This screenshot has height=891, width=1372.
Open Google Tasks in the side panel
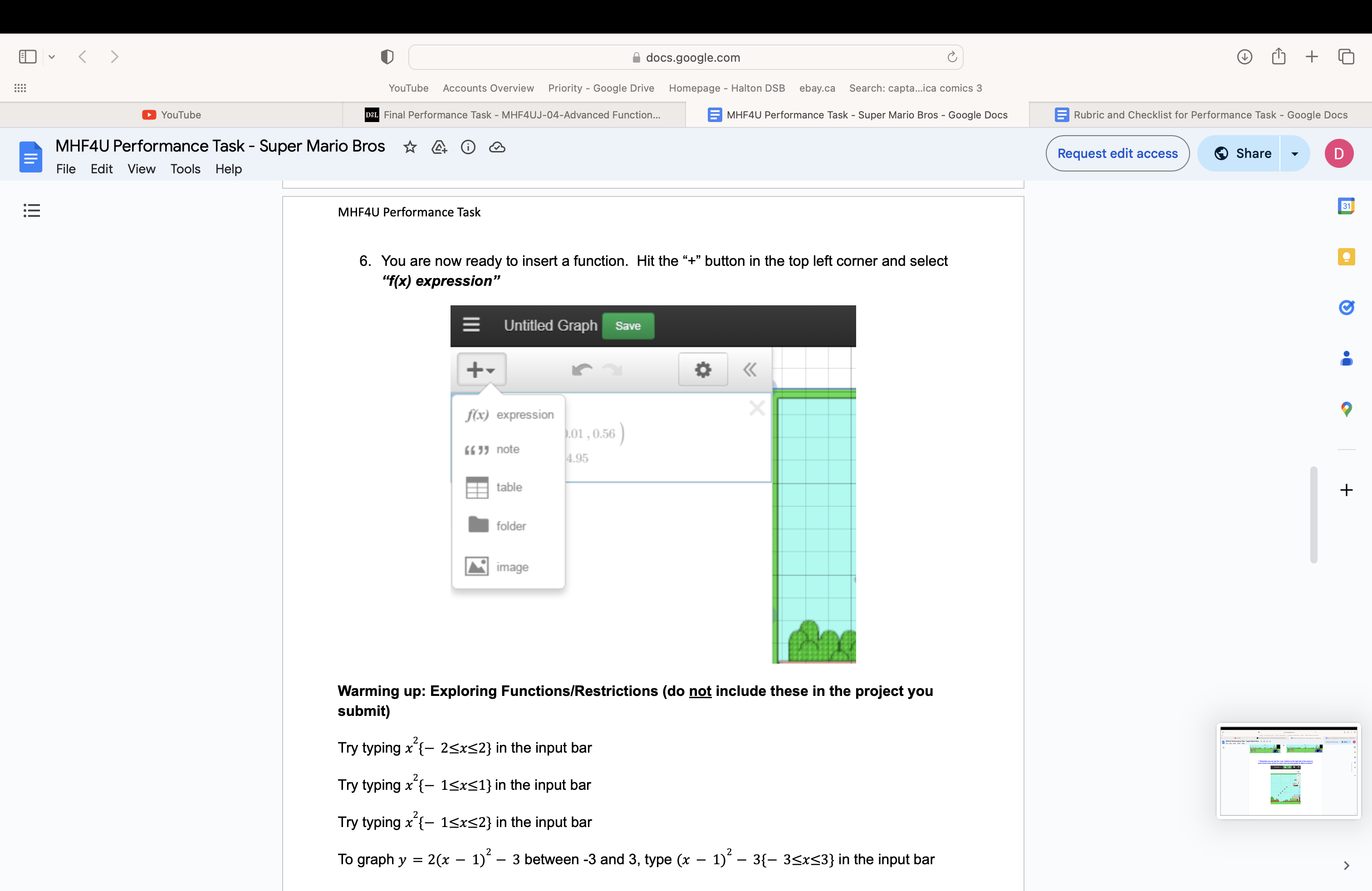click(x=1347, y=307)
